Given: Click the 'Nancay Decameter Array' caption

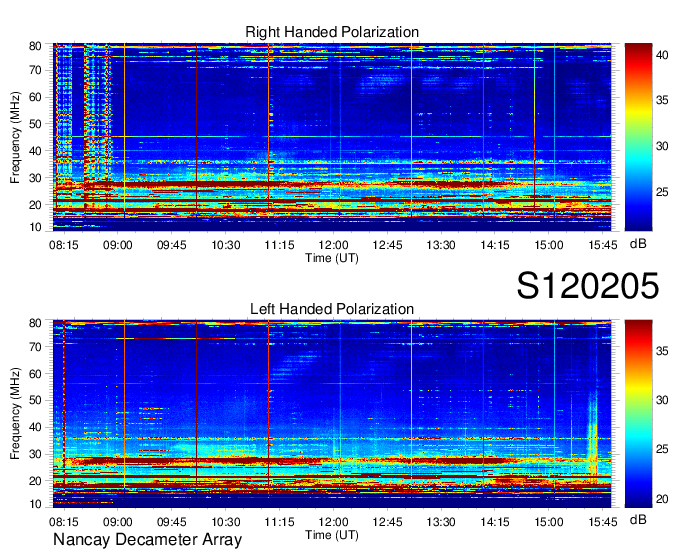Looking at the screenshot, I should [147, 540].
